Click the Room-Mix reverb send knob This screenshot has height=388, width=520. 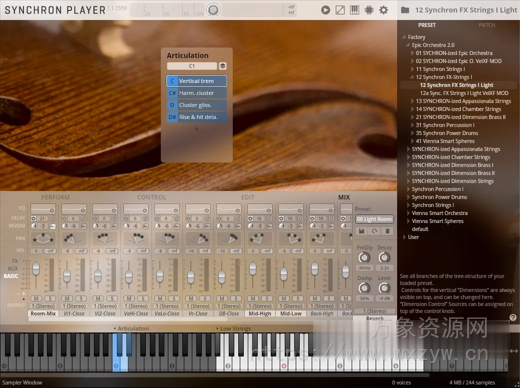tap(34, 226)
